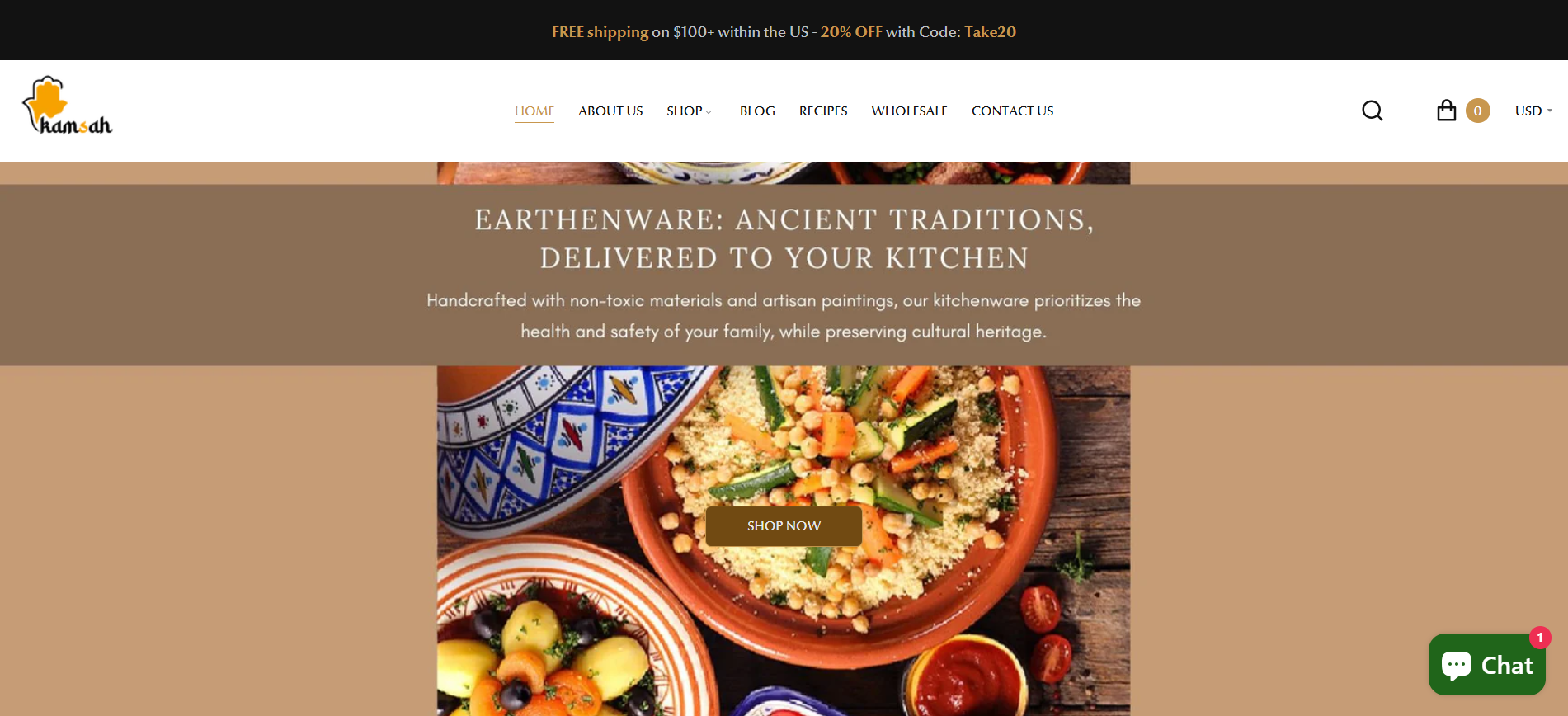Click the couscous tagine hero image

pyautogui.click(x=784, y=541)
